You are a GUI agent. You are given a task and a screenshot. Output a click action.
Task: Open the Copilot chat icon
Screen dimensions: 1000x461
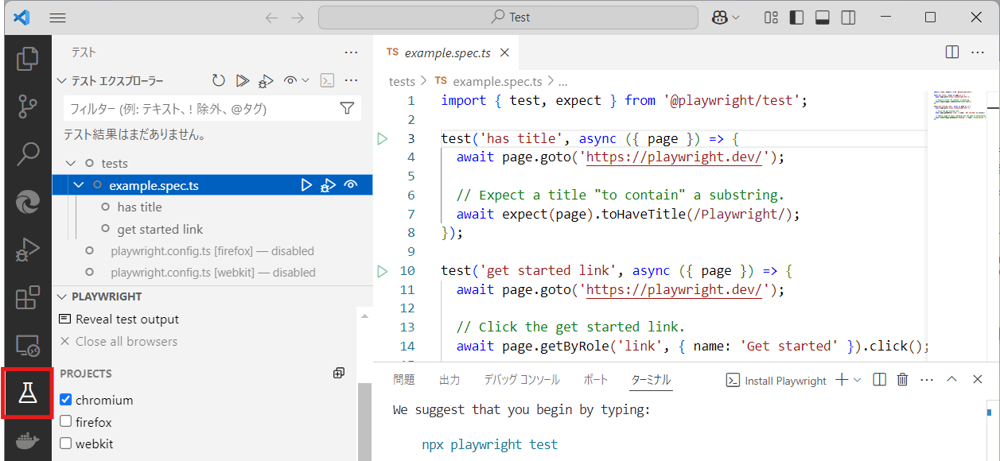click(719, 18)
